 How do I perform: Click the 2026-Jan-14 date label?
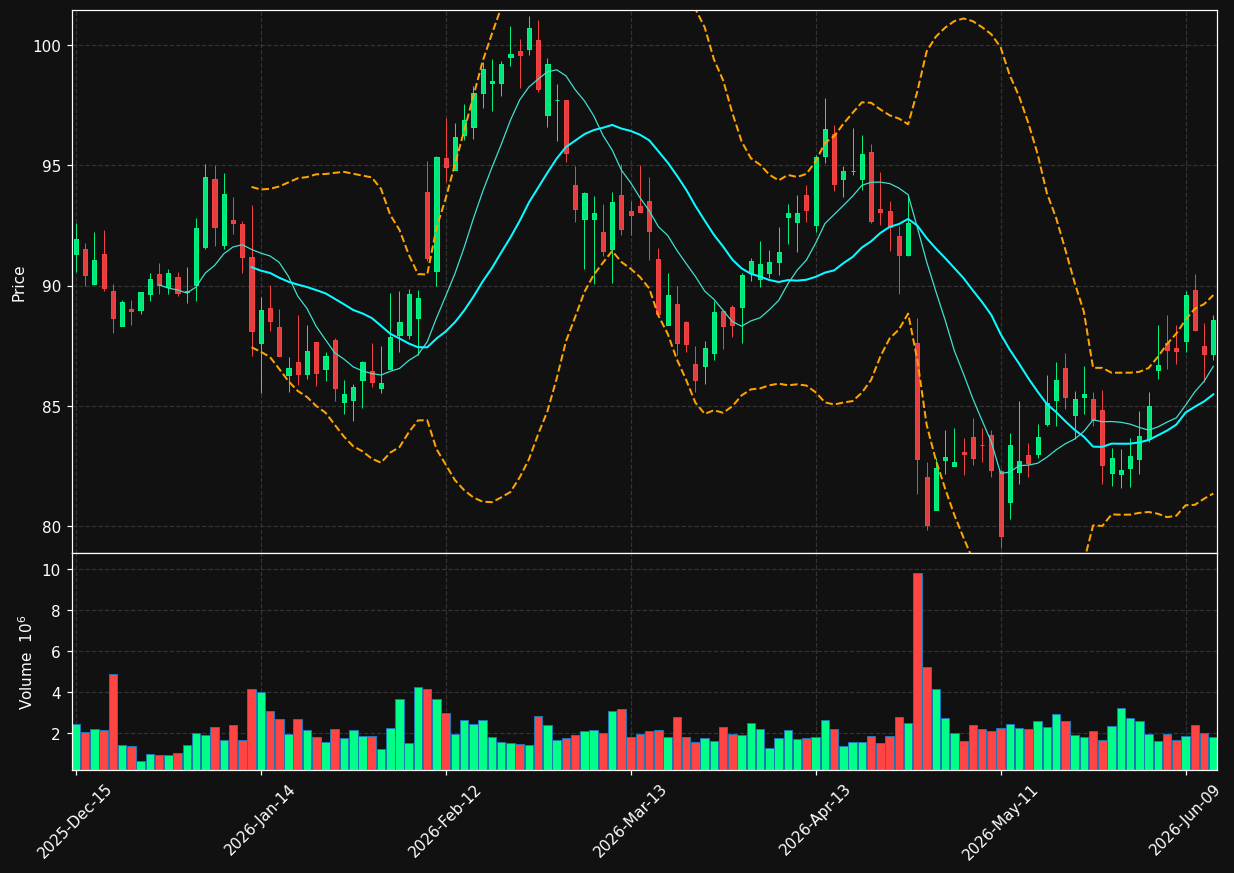pos(261,821)
